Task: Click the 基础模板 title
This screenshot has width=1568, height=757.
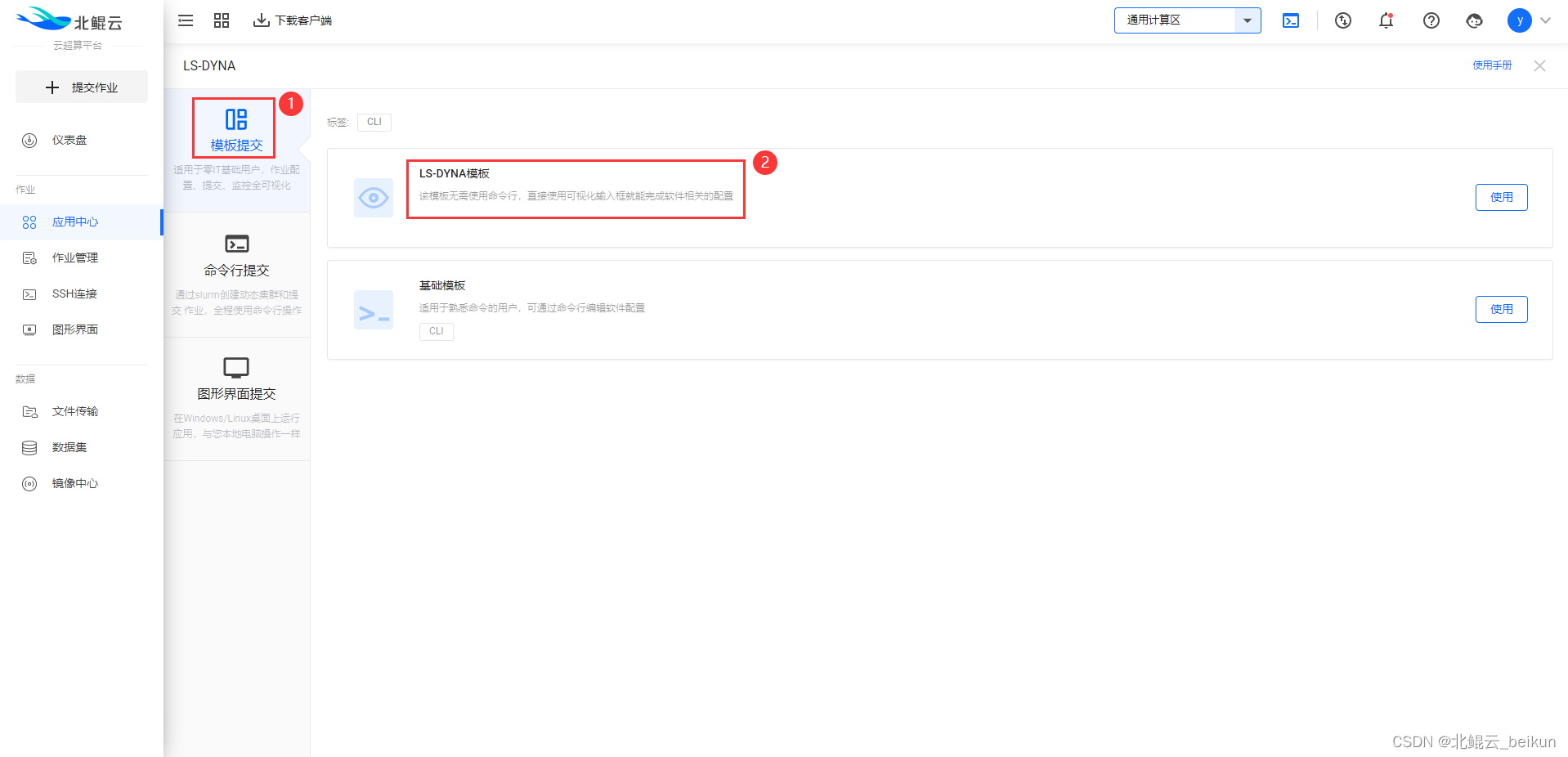Action: click(442, 285)
